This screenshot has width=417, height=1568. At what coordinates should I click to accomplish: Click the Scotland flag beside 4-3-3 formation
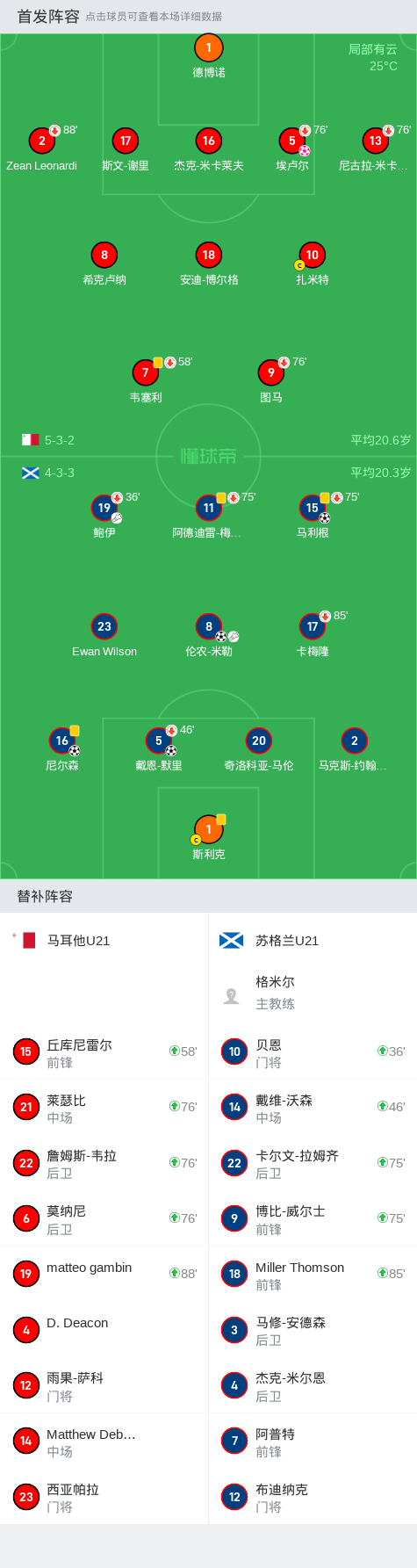coord(31,473)
